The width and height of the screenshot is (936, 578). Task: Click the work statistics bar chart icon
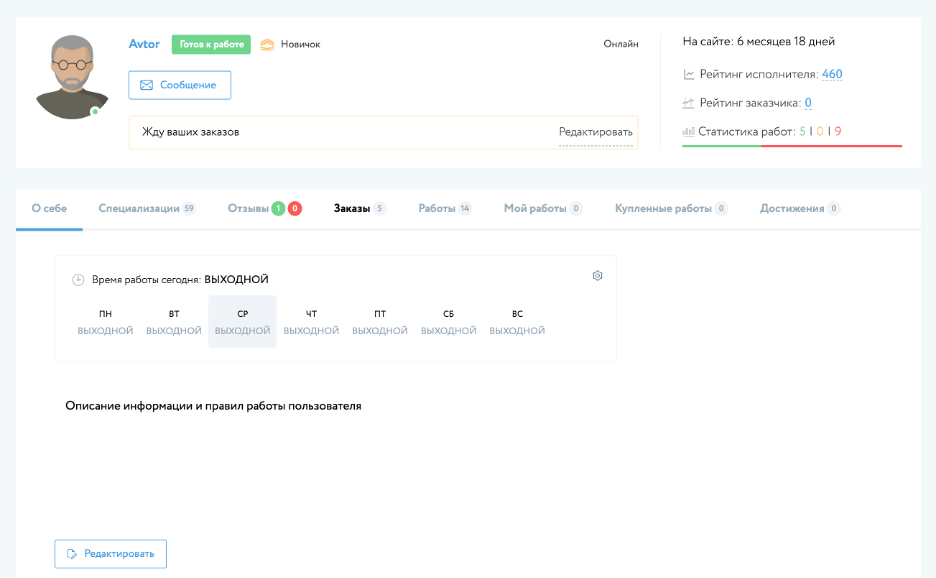688,132
